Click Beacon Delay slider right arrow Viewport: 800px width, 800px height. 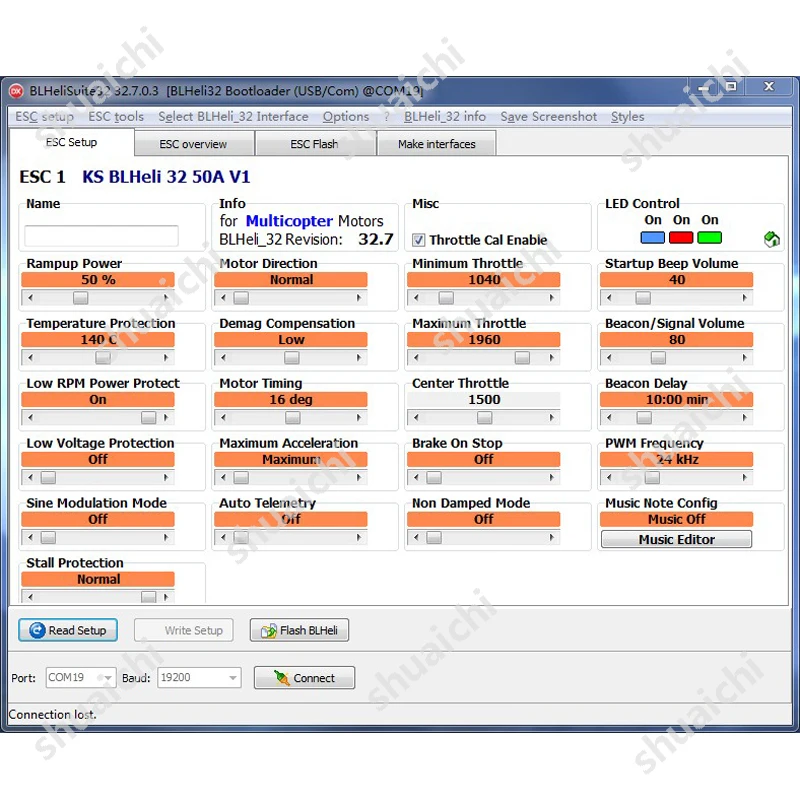744,417
